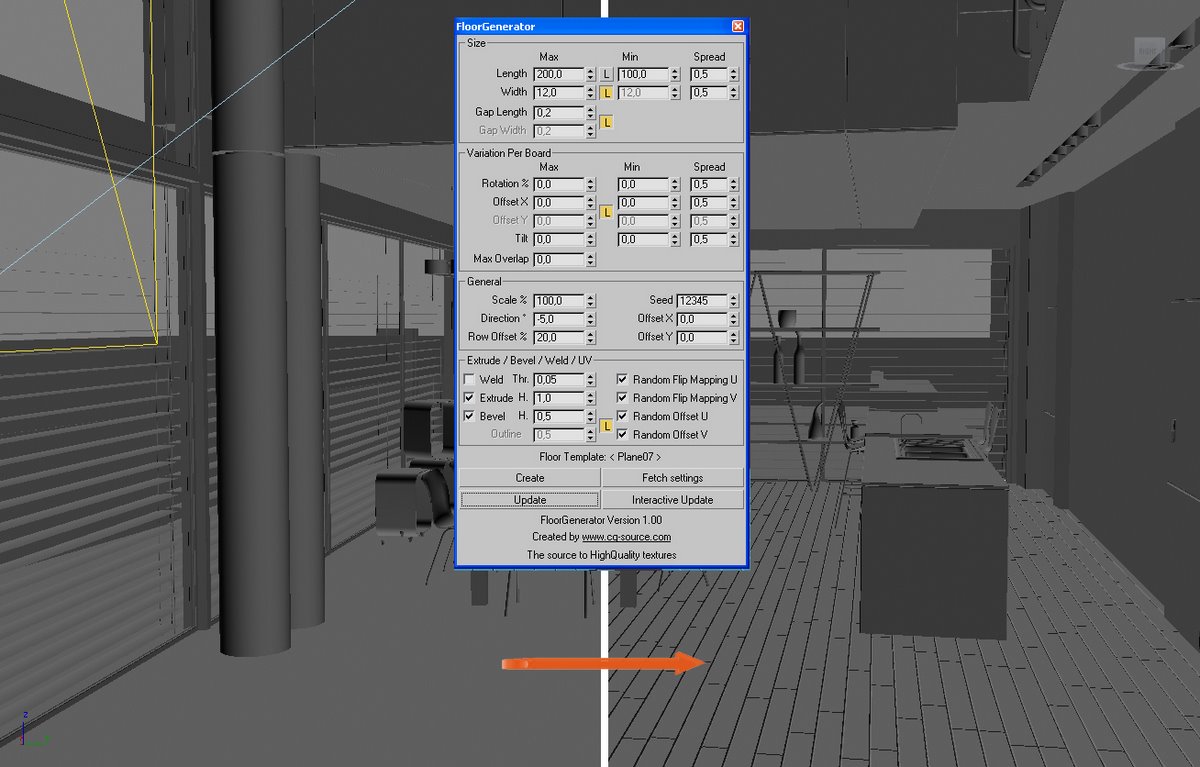Close the FloorGenerator dialog
1200x767 pixels.
[738, 26]
